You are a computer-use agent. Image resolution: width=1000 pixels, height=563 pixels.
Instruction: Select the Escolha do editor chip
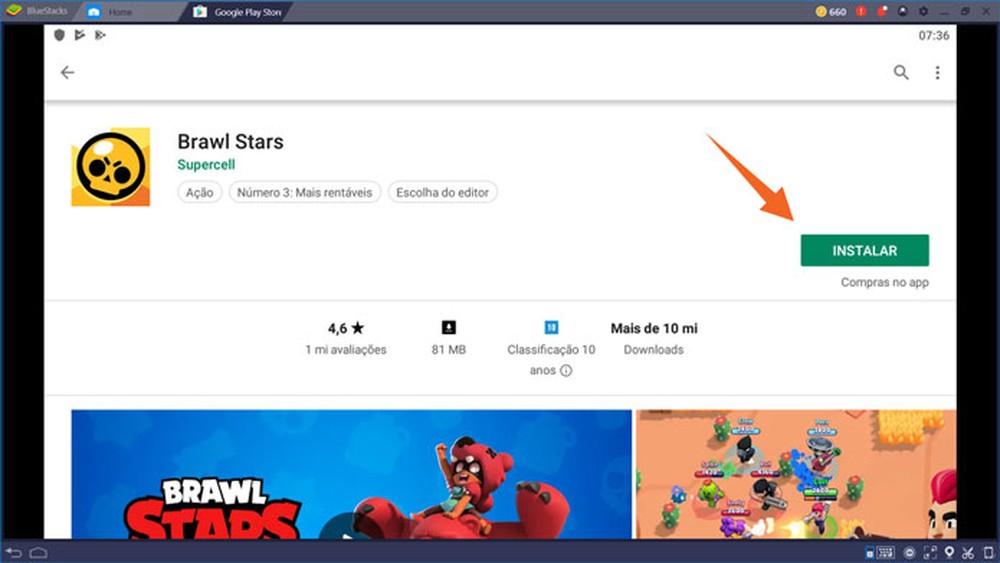coord(443,192)
